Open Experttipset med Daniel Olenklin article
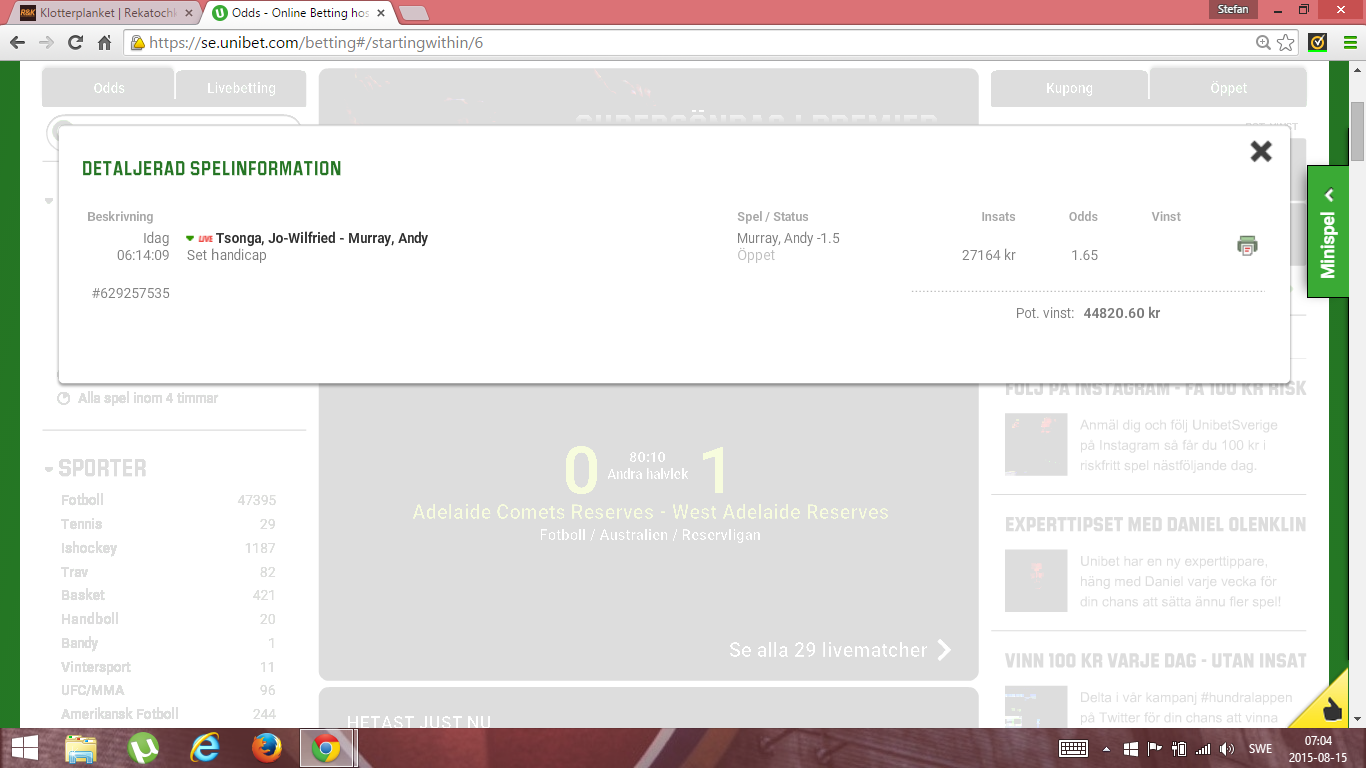1366x768 pixels. pos(1155,524)
